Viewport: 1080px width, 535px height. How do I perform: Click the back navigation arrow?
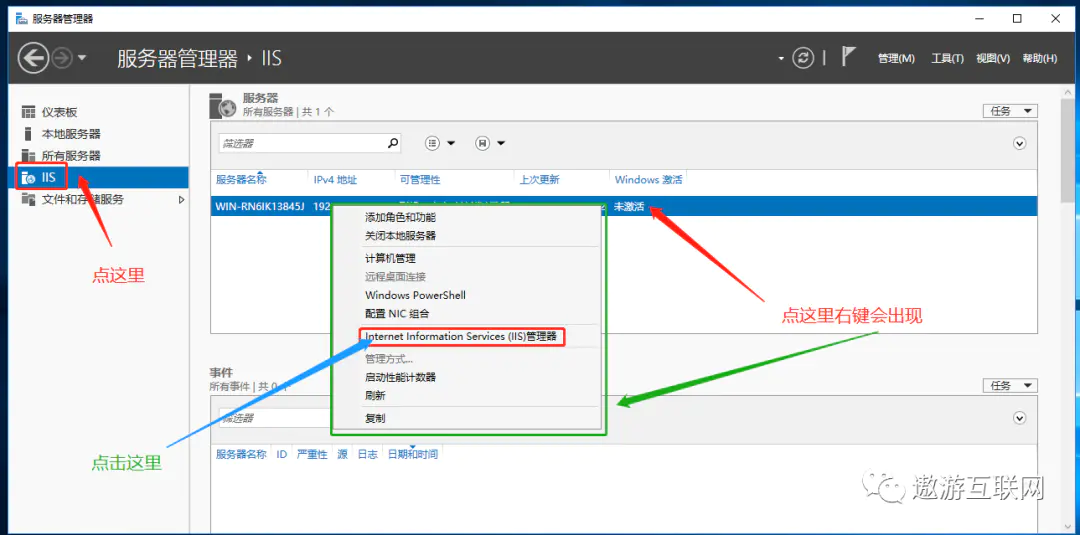tap(31, 59)
